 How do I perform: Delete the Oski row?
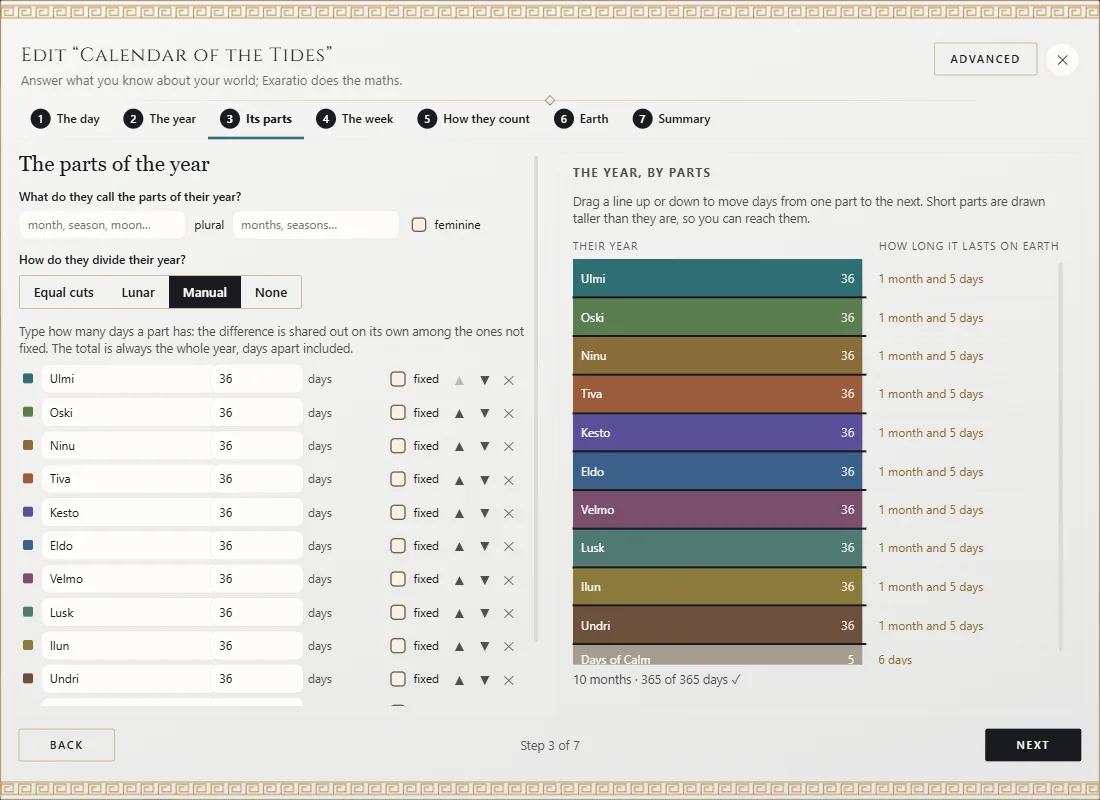pyautogui.click(x=509, y=413)
